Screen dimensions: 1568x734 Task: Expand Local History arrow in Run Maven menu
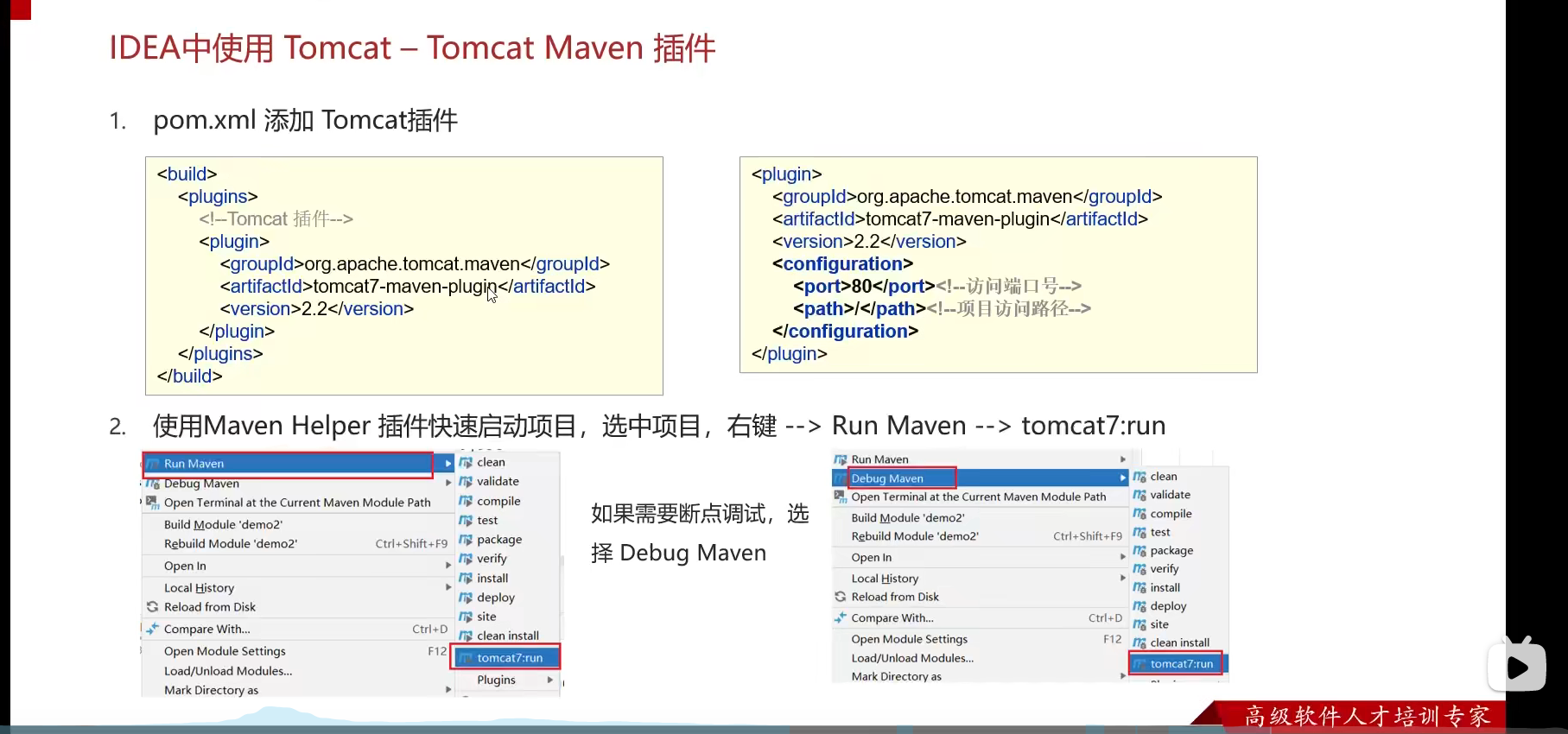click(x=448, y=587)
